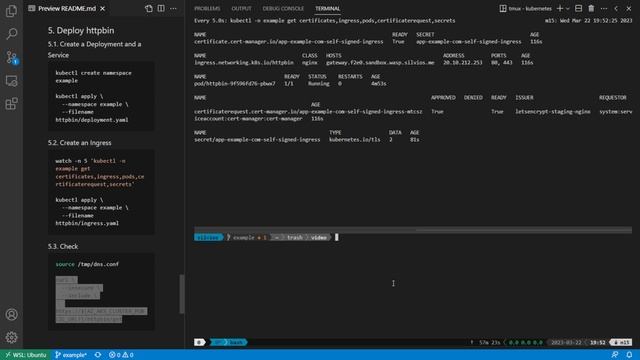Switch to the DEBUG CONSOLE panel tab

tap(283, 9)
